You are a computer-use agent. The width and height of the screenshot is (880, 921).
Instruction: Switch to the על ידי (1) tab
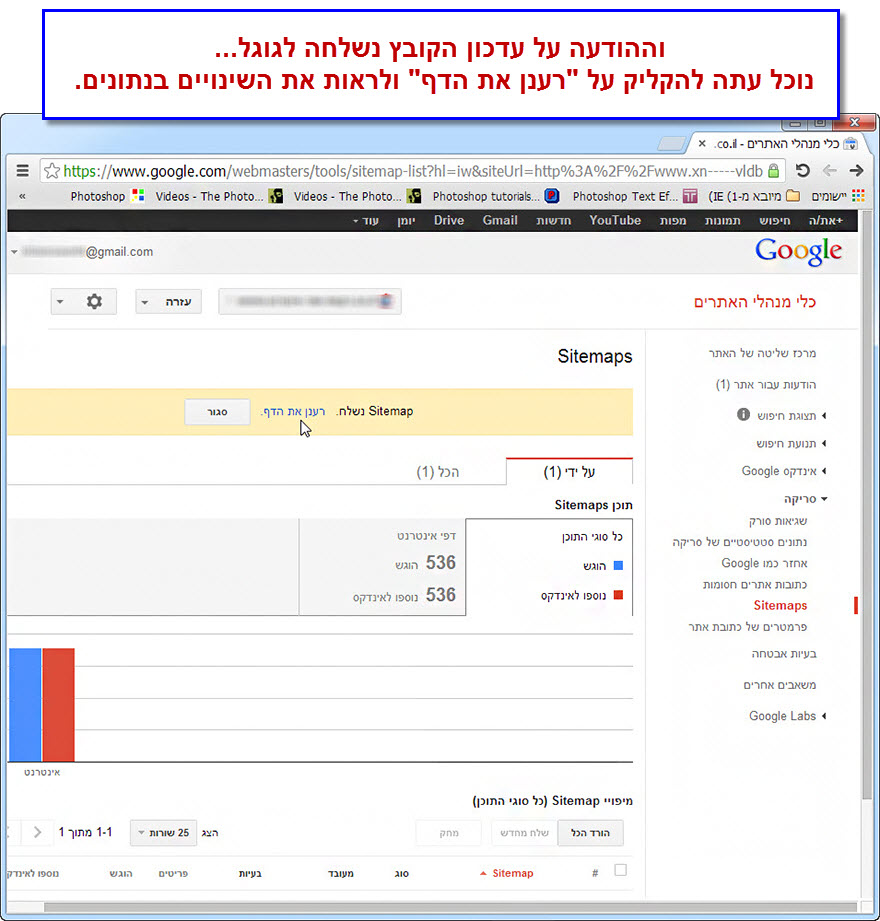click(569, 472)
